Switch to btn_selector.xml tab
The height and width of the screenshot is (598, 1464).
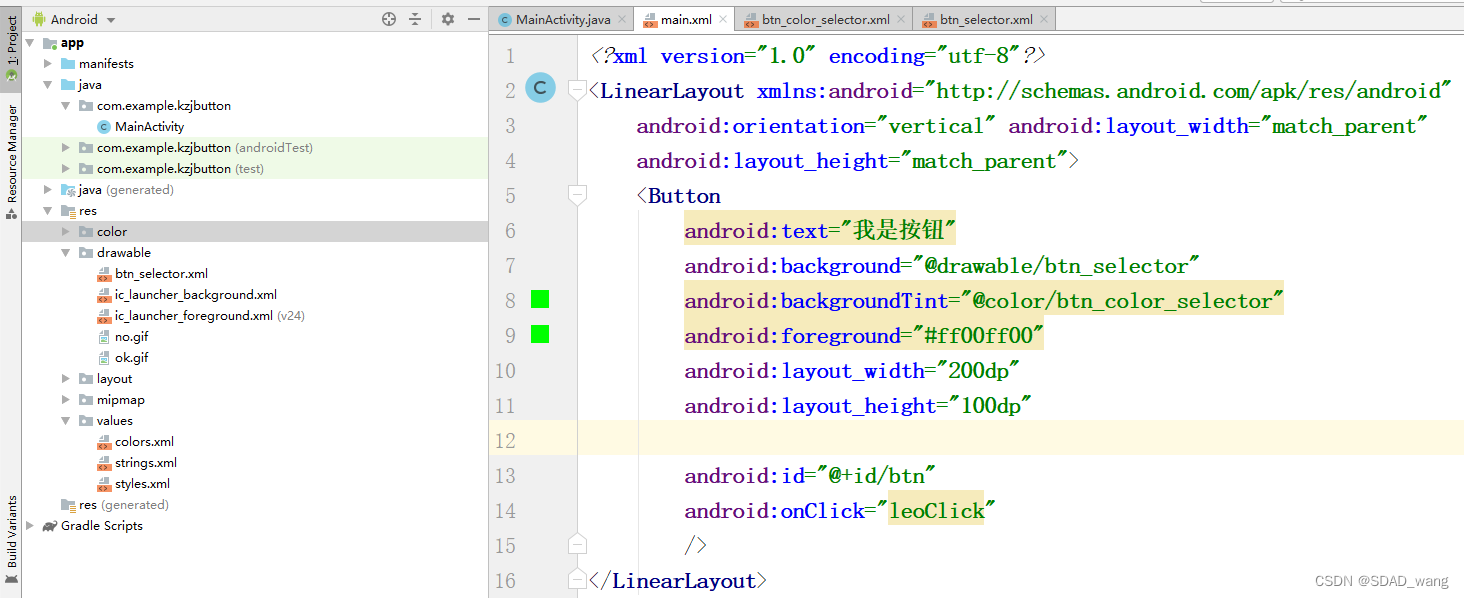point(984,19)
